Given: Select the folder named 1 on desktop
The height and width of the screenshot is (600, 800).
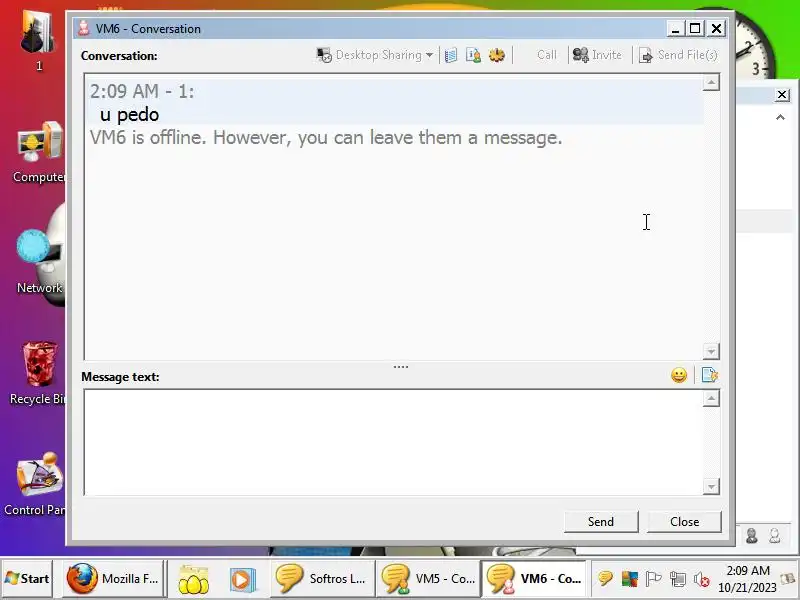Looking at the screenshot, I should coord(38,41).
